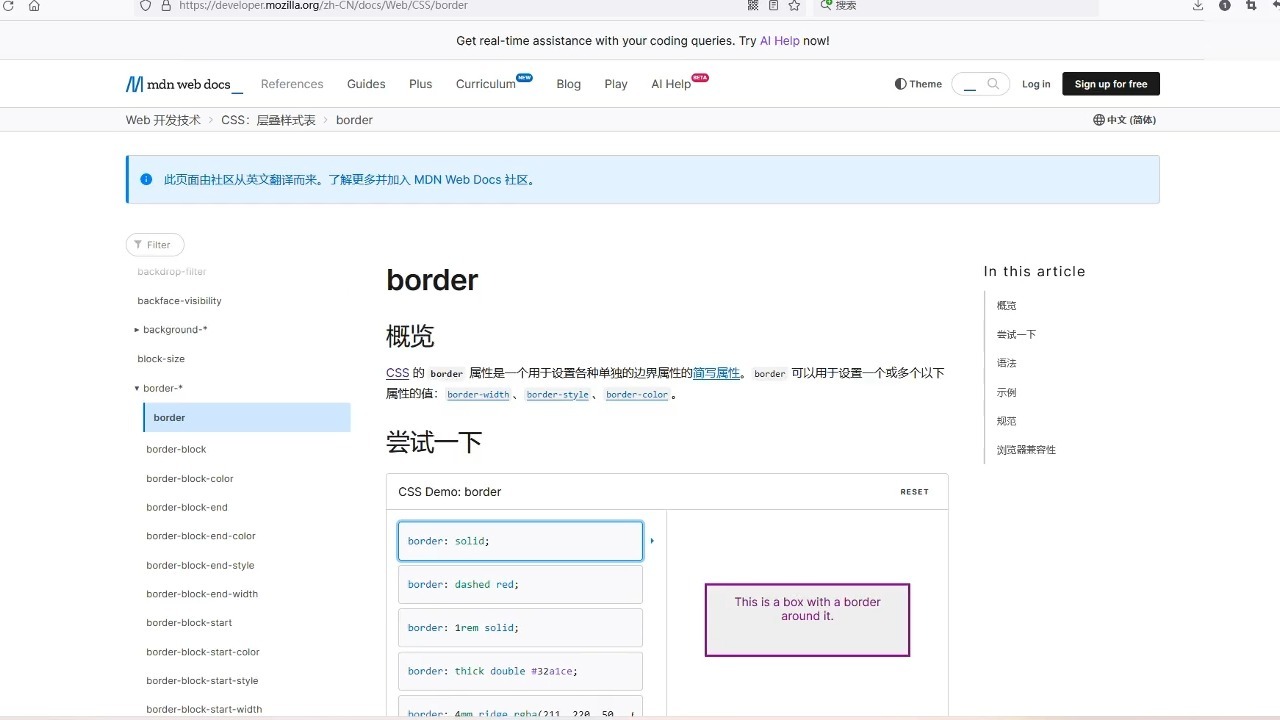This screenshot has height=720, width=1280.
Task: Select the 'border: thick double #32a1ce;' demo option
Action: [520, 671]
